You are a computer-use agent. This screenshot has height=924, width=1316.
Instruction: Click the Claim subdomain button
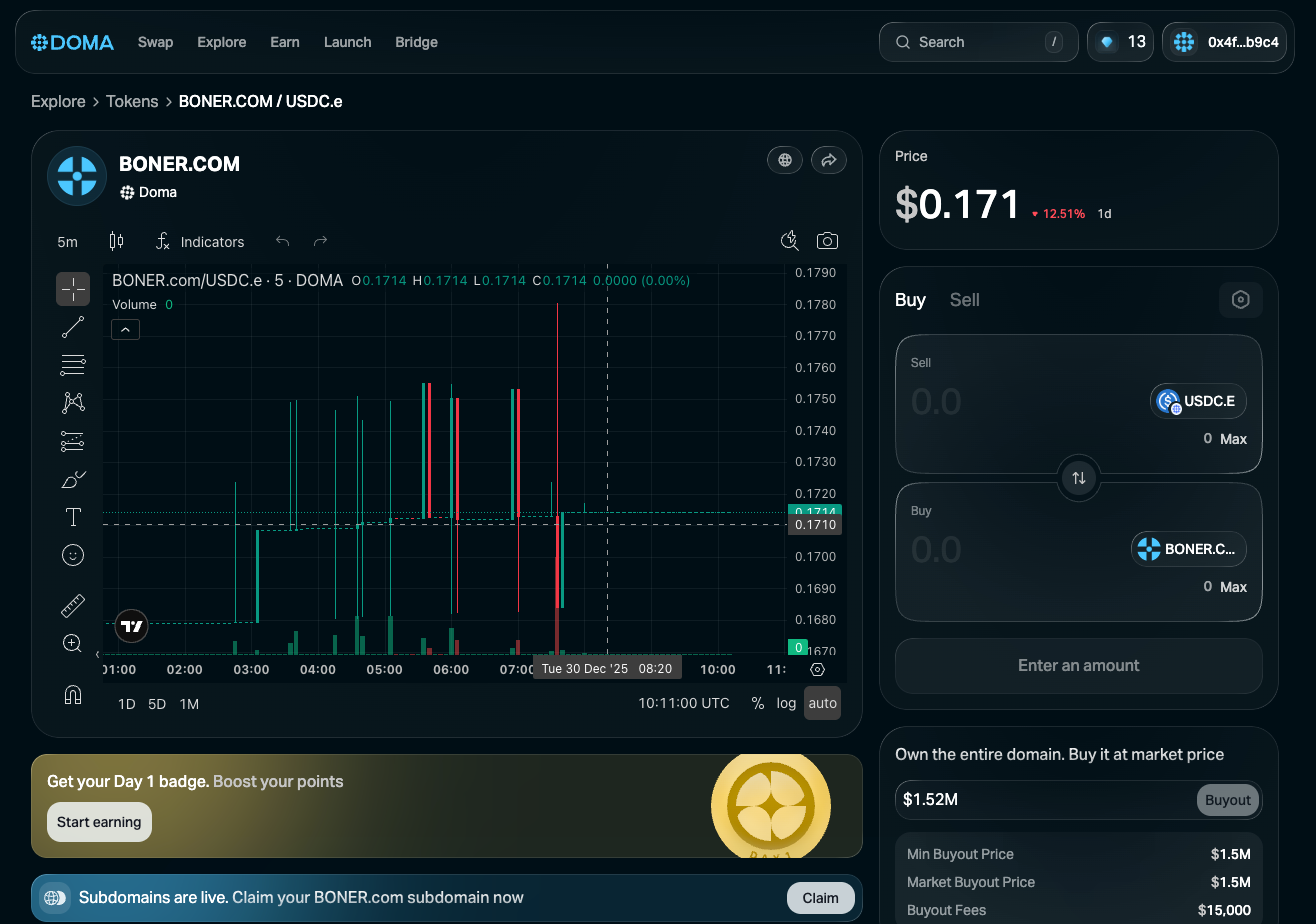820,898
